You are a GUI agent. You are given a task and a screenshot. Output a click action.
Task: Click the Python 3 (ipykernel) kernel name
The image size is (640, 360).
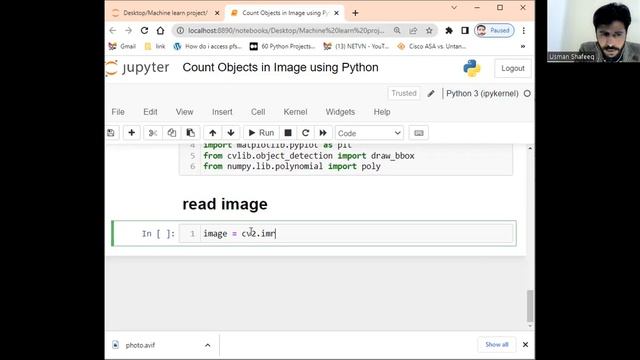pos(482,93)
